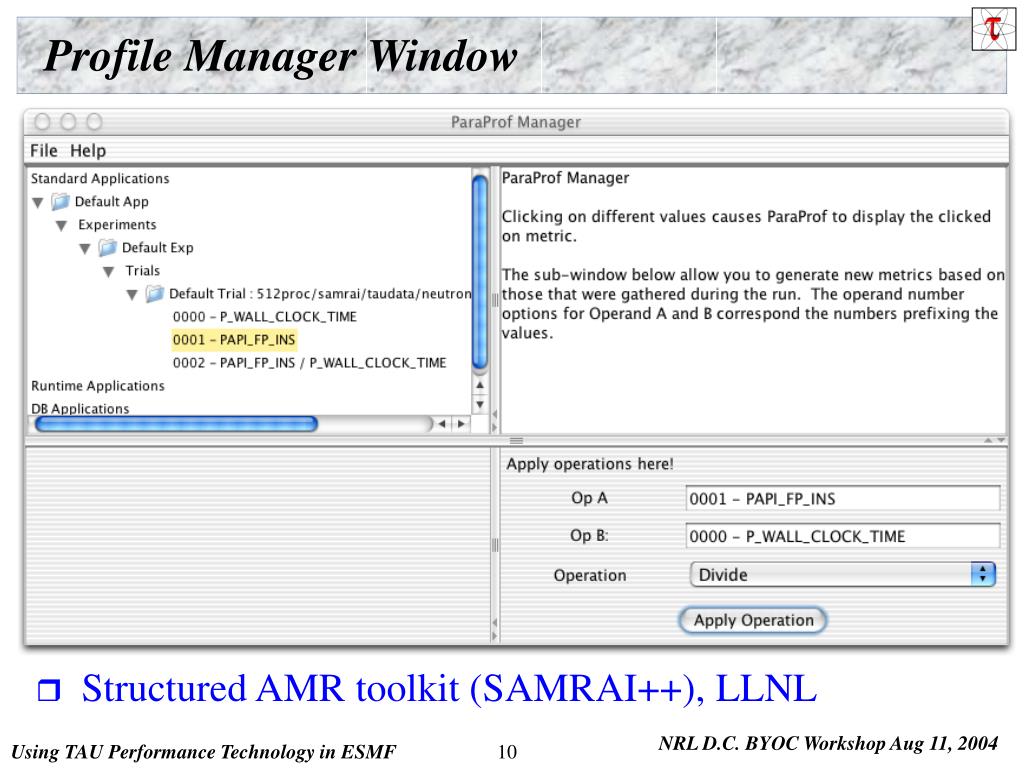The height and width of the screenshot is (768, 1024).
Task: Open the Help menu
Action: point(88,151)
